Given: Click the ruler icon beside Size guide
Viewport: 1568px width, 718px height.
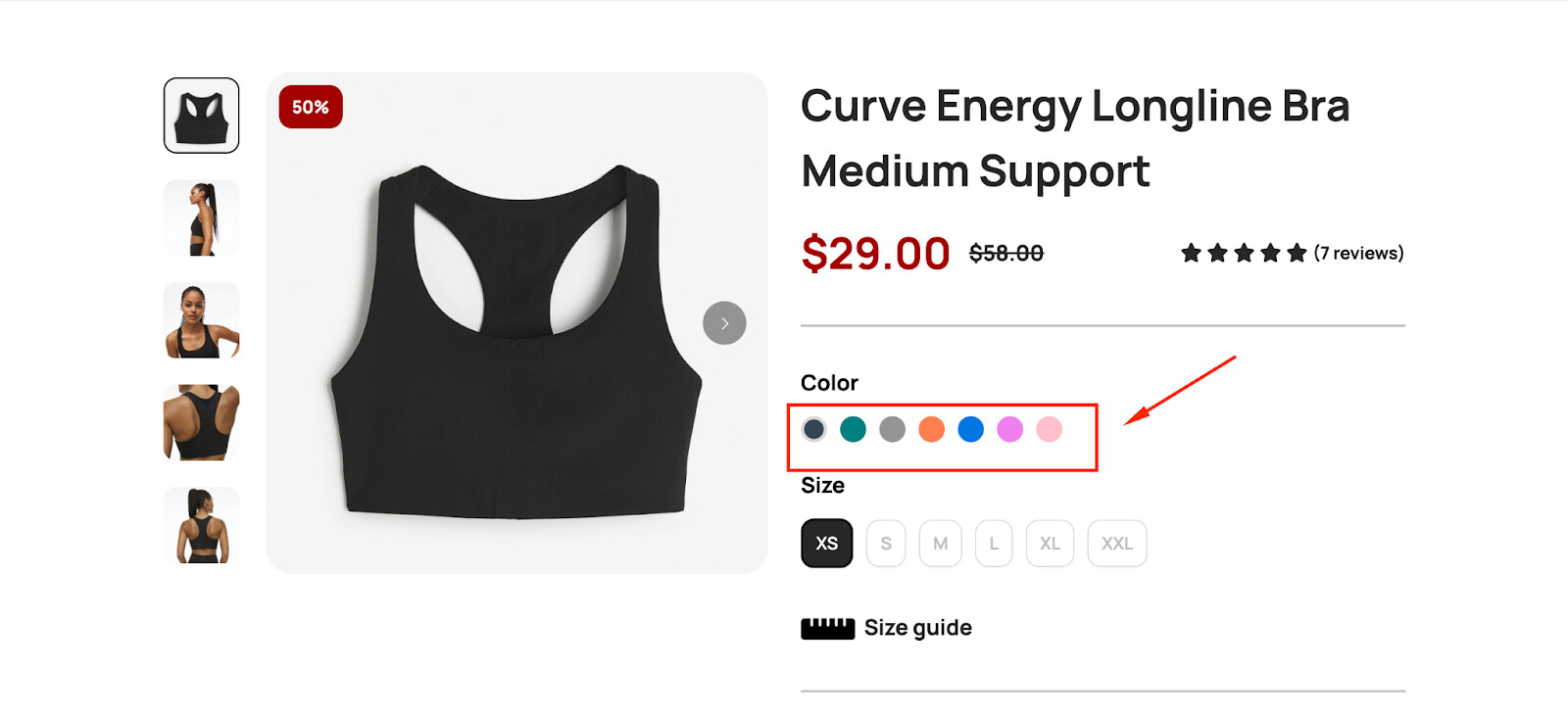Looking at the screenshot, I should 827,629.
